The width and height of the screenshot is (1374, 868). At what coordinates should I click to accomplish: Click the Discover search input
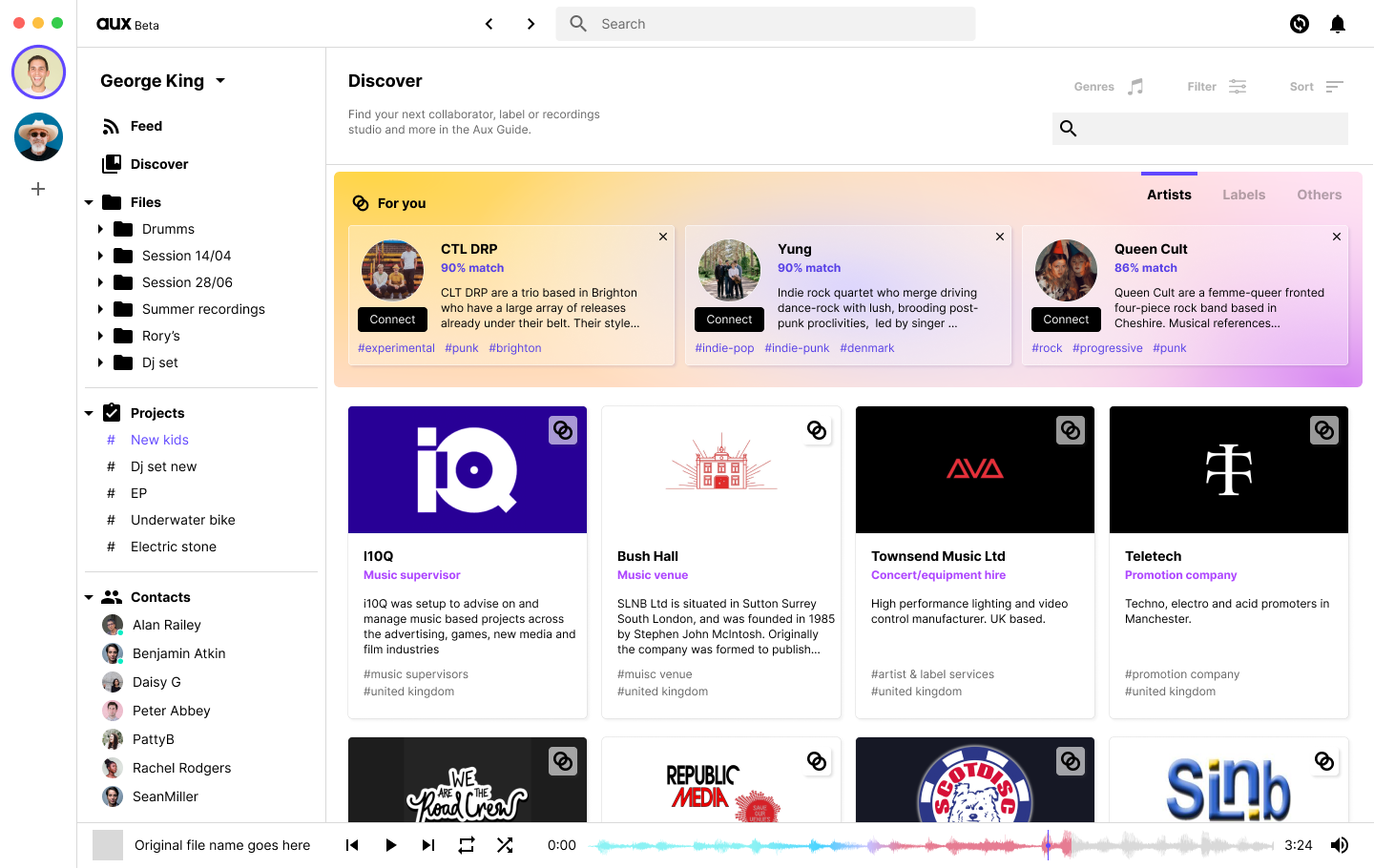pyautogui.click(x=1200, y=129)
